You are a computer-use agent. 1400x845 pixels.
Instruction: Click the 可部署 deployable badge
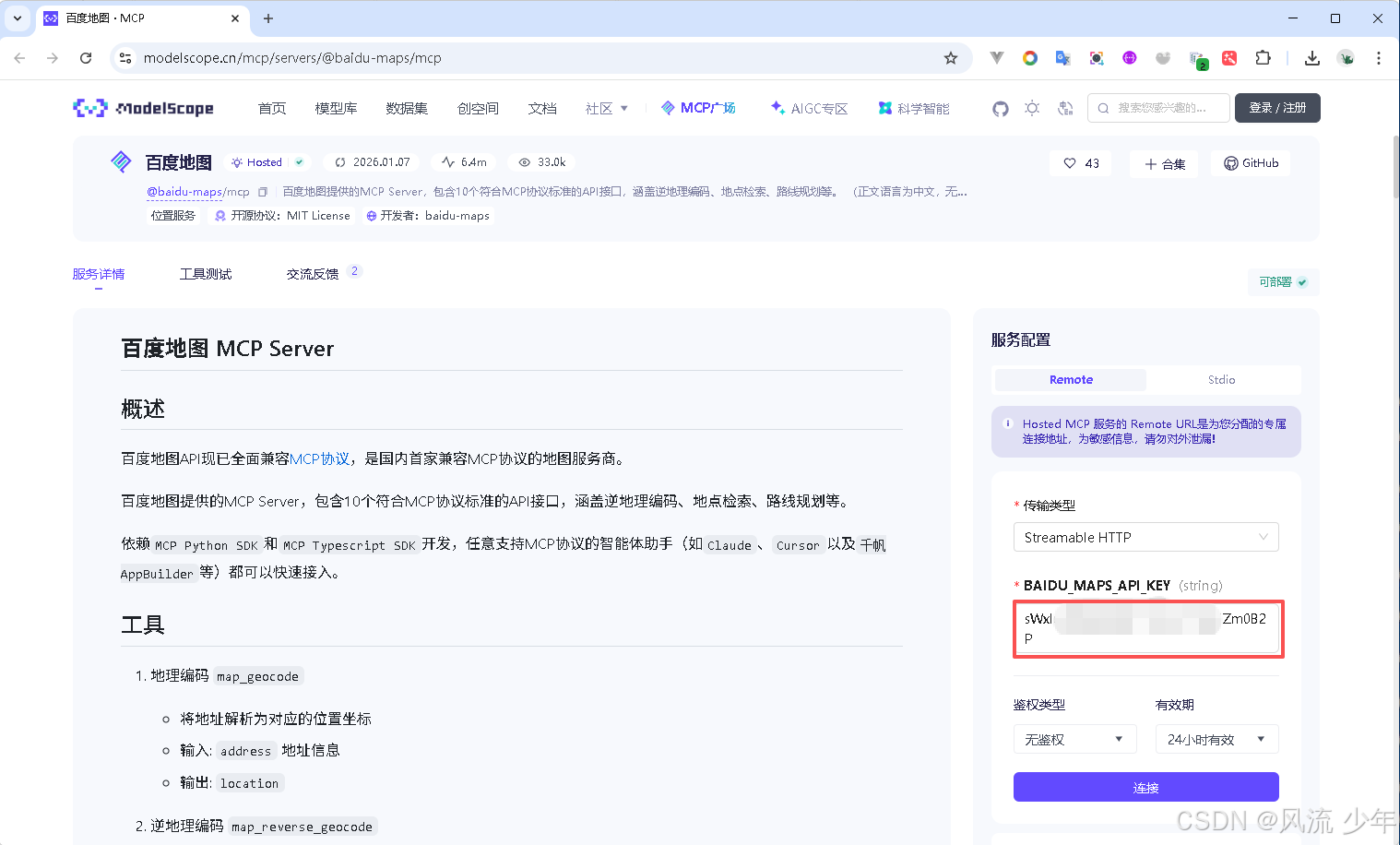[x=1282, y=282]
